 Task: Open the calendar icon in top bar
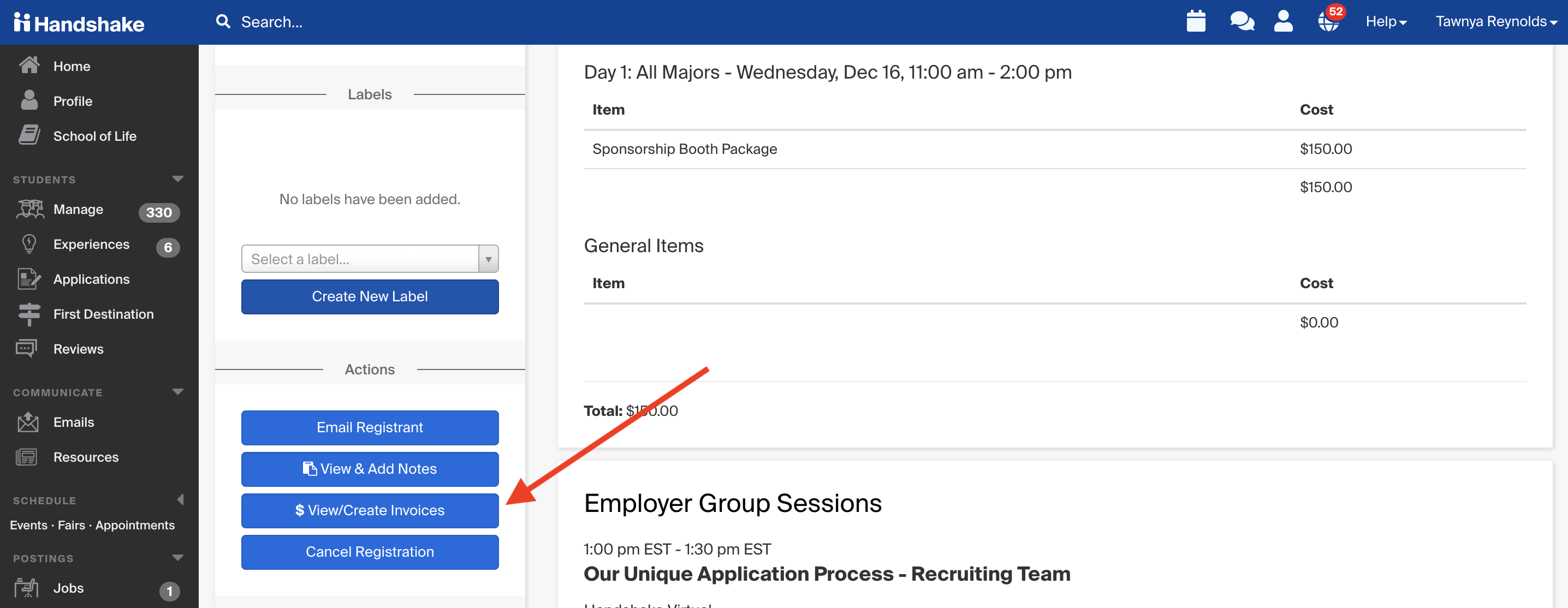coord(1196,21)
